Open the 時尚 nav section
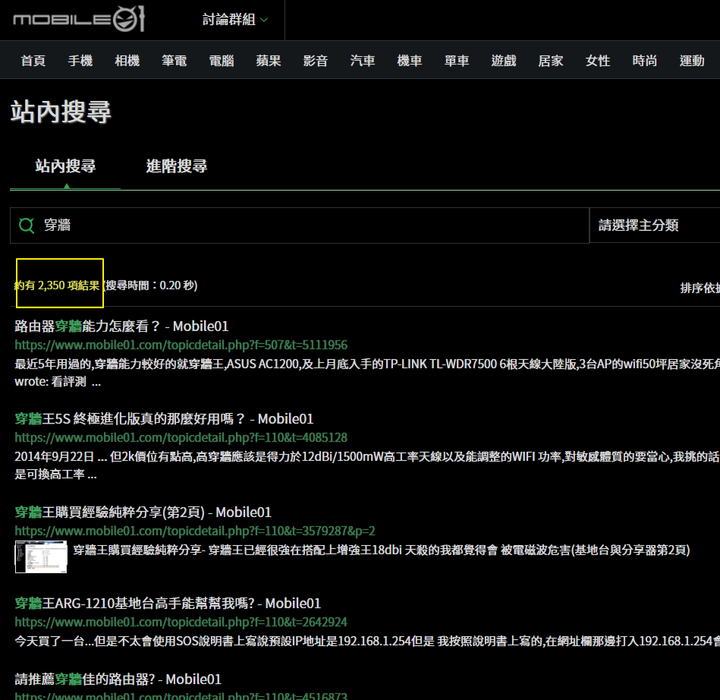720x700 pixels. (645, 60)
